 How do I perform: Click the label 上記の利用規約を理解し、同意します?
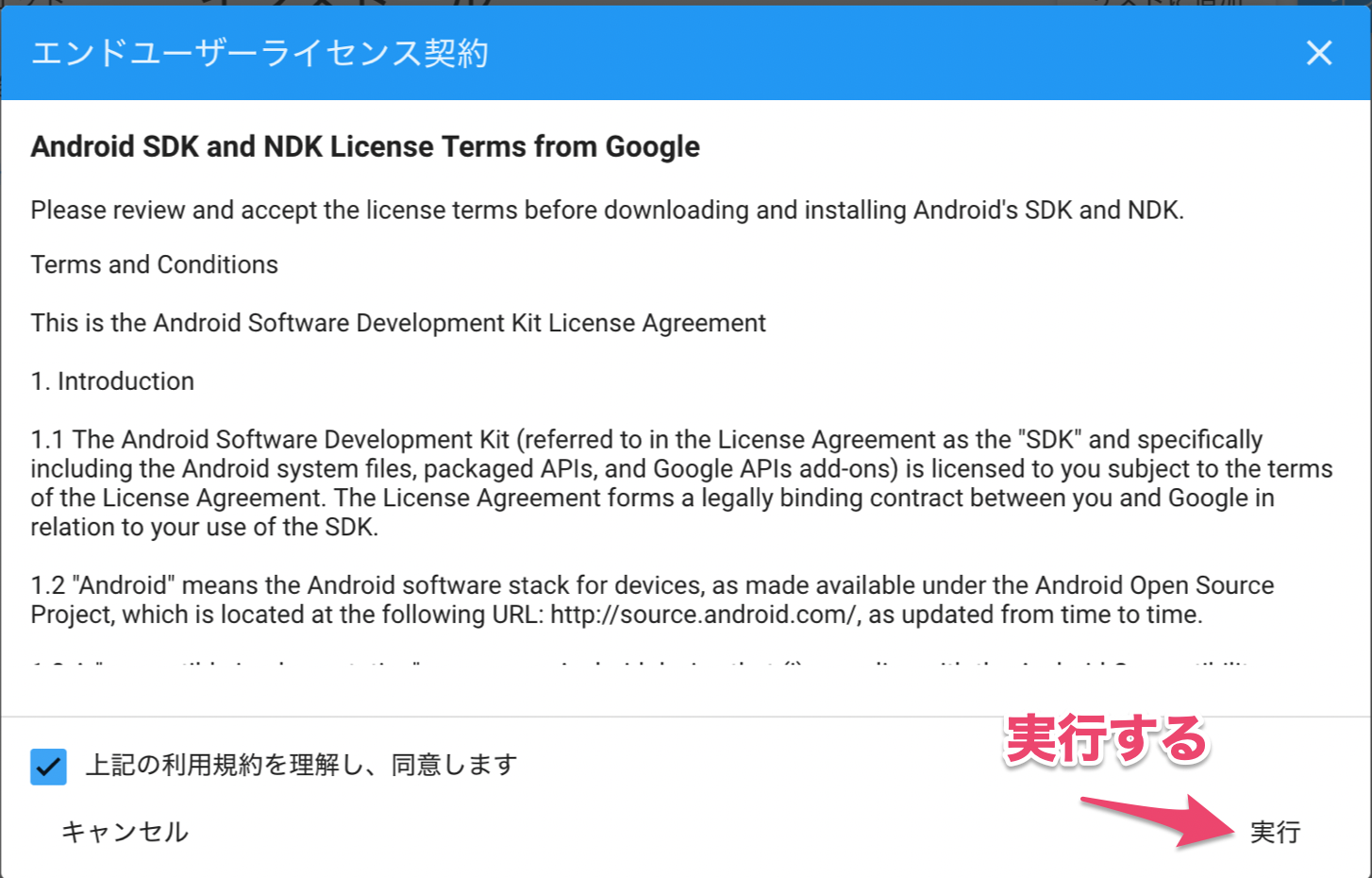(302, 765)
